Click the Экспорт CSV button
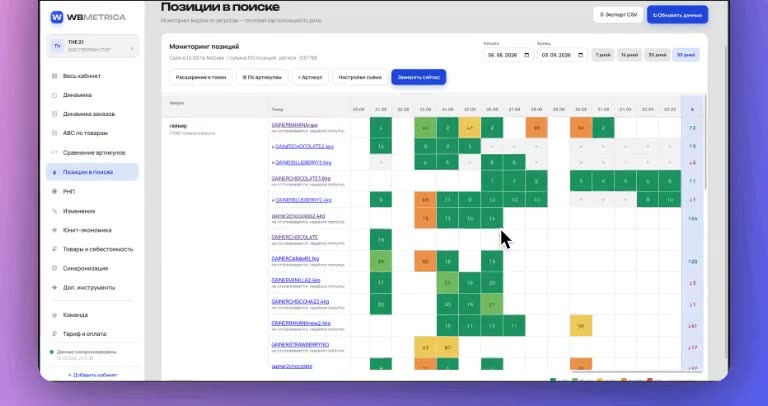This screenshot has height=406, width=768. (618, 15)
